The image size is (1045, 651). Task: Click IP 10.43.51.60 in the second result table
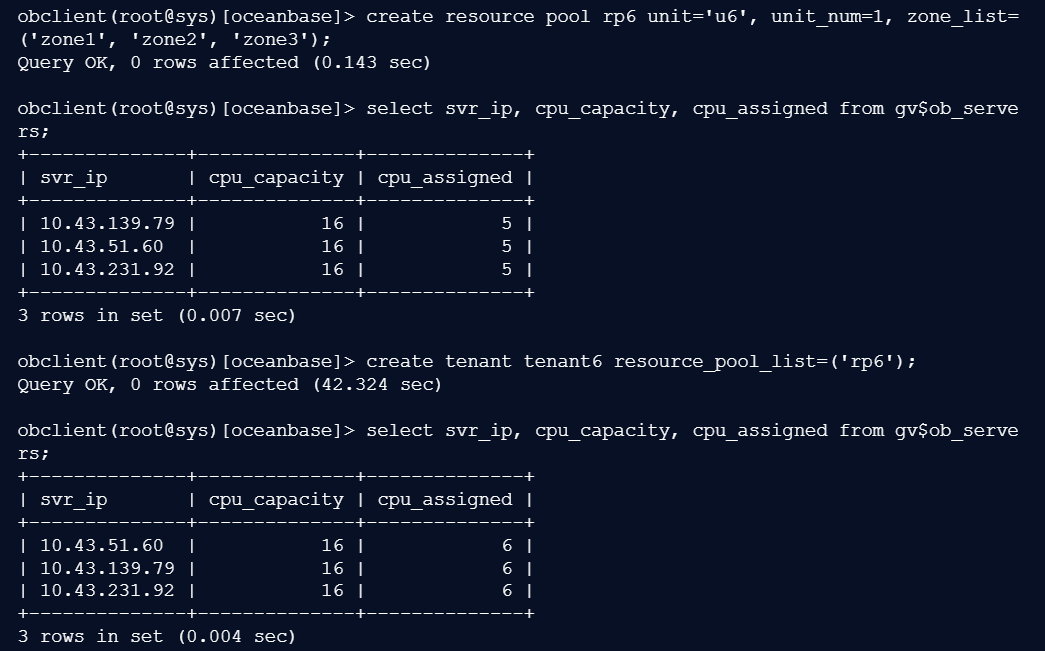tap(101, 545)
